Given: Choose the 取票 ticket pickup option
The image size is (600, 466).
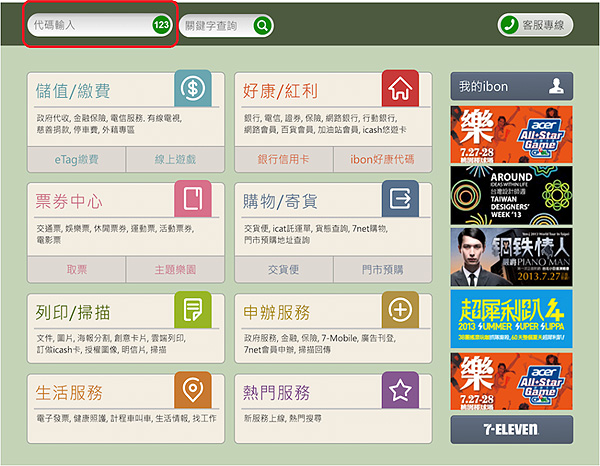Looking at the screenshot, I should point(76,269).
